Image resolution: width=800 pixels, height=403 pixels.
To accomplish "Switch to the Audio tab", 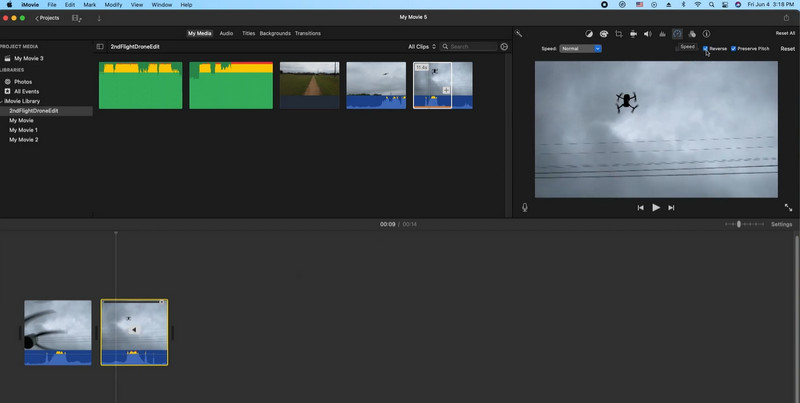I will pyautogui.click(x=226, y=34).
